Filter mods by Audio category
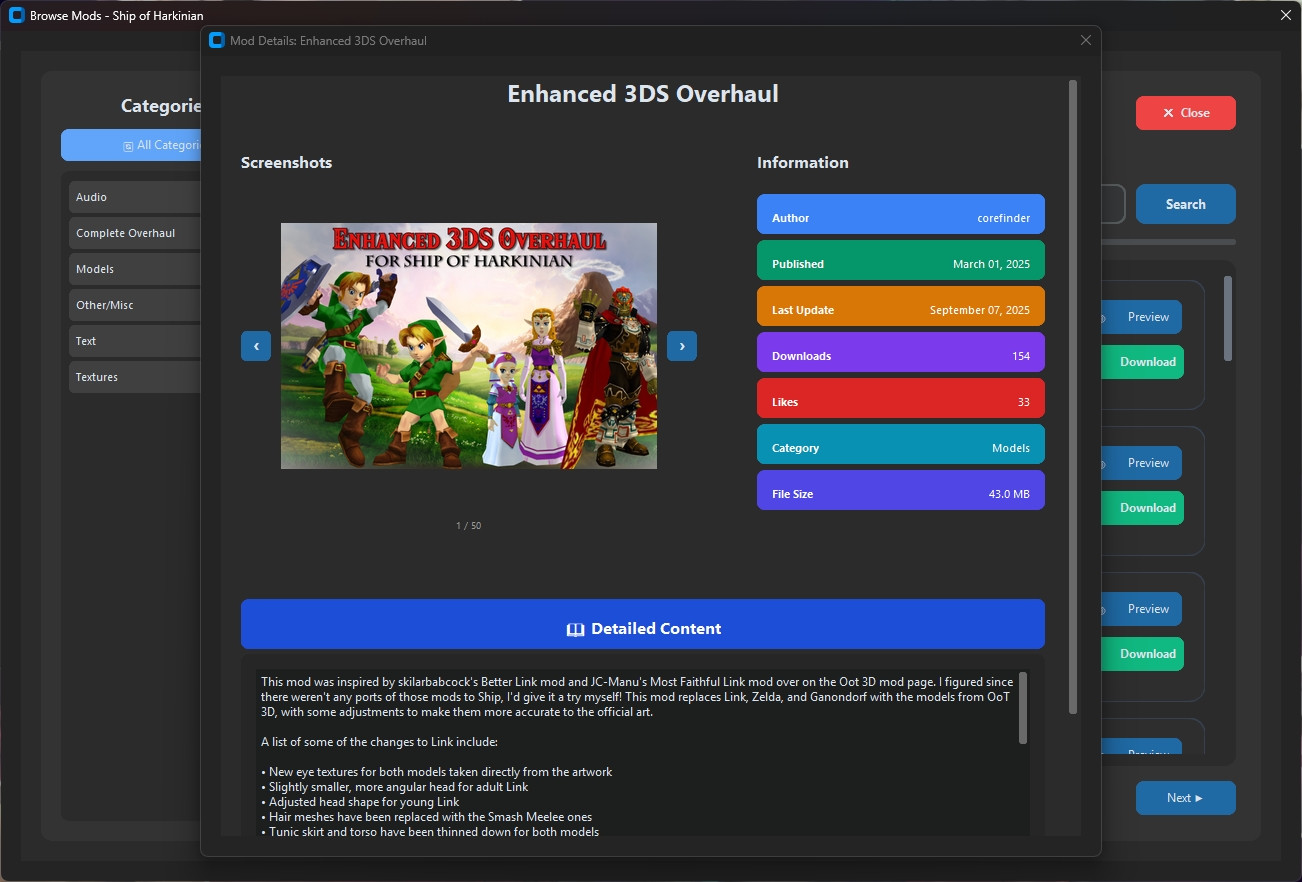Screen dimensions: 1302x882 pyautogui.click(x=135, y=196)
